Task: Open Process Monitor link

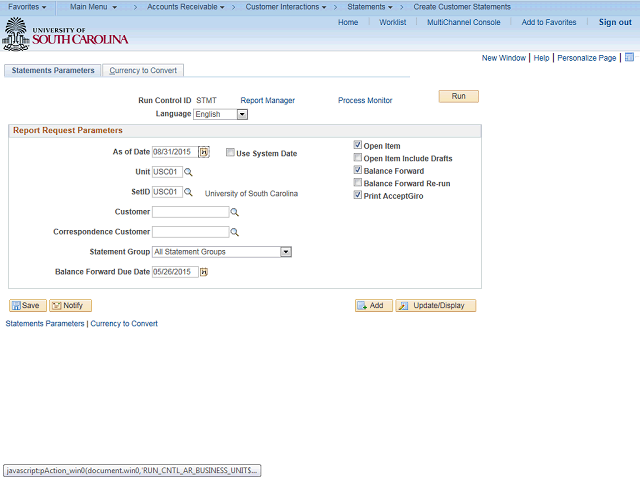Action: [x=365, y=100]
